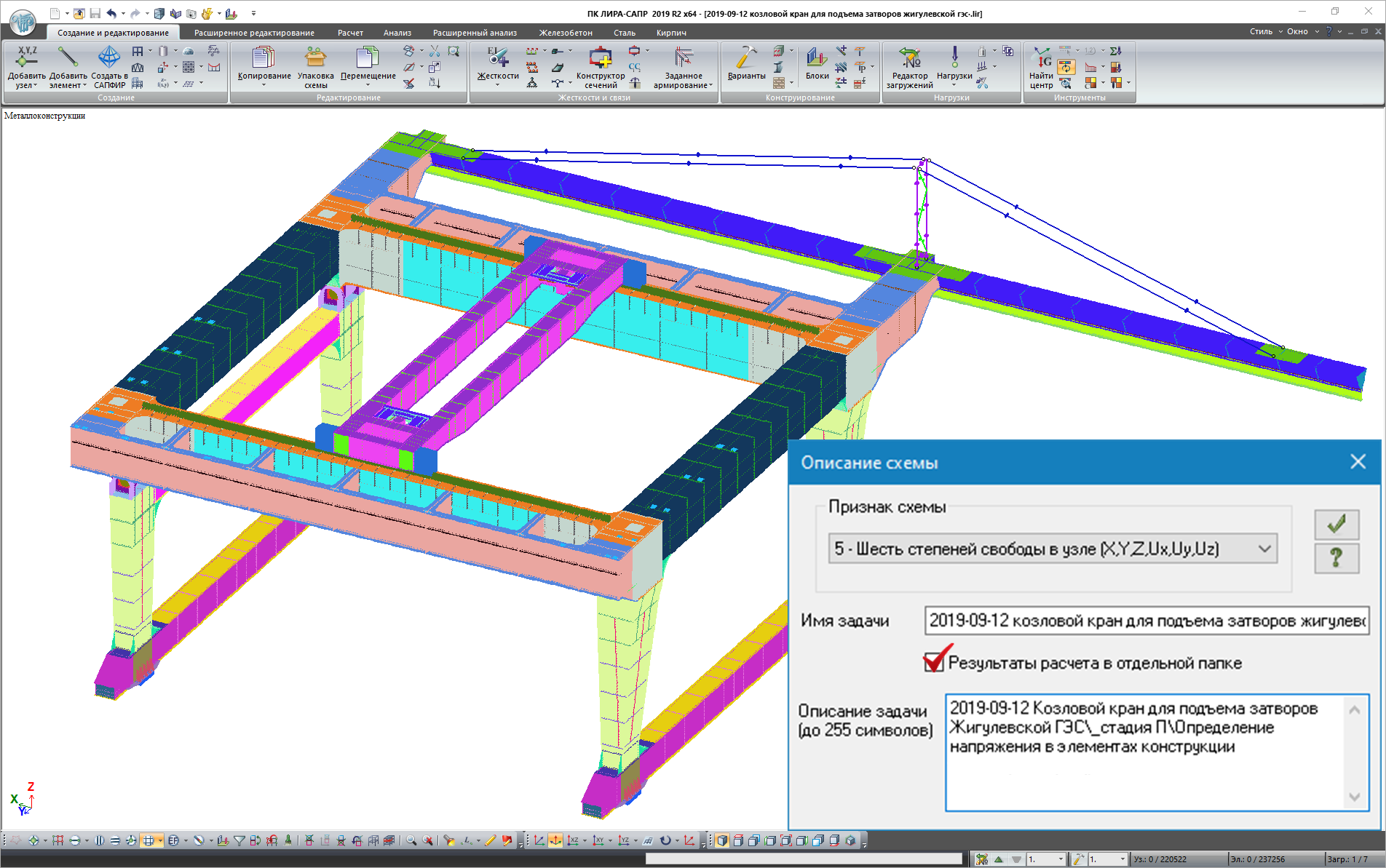This screenshot has width=1386, height=868.
Task: Click the Найти центр tool
Action: click(1041, 67)
